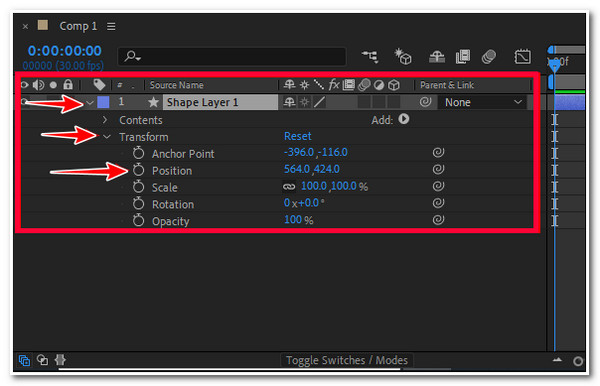The height and width of the screenshot is (386, 600).
Task: Open the Comp 1 panel menu
Action: pyautogui.click(x=111, y=26)
